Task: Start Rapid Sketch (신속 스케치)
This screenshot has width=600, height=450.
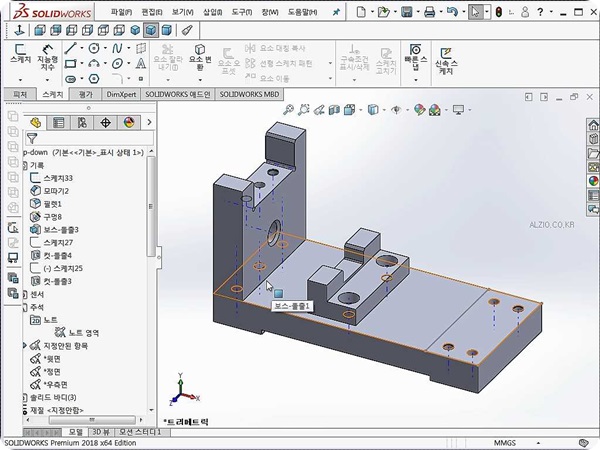Action: (x=446, y=61)
